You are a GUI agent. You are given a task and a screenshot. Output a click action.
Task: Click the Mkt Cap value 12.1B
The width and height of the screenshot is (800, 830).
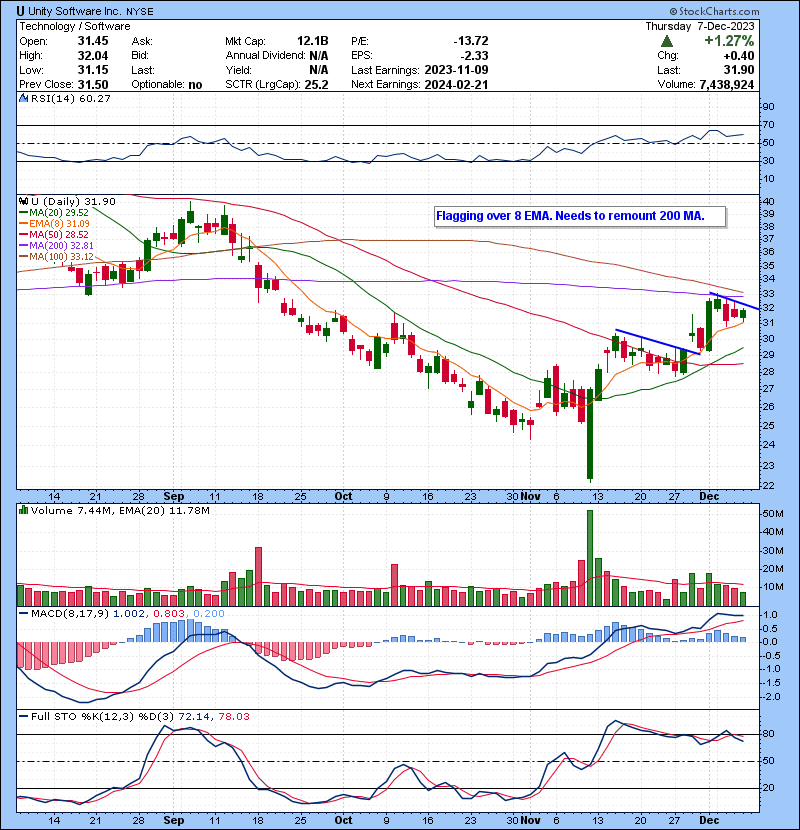(312, 41)
